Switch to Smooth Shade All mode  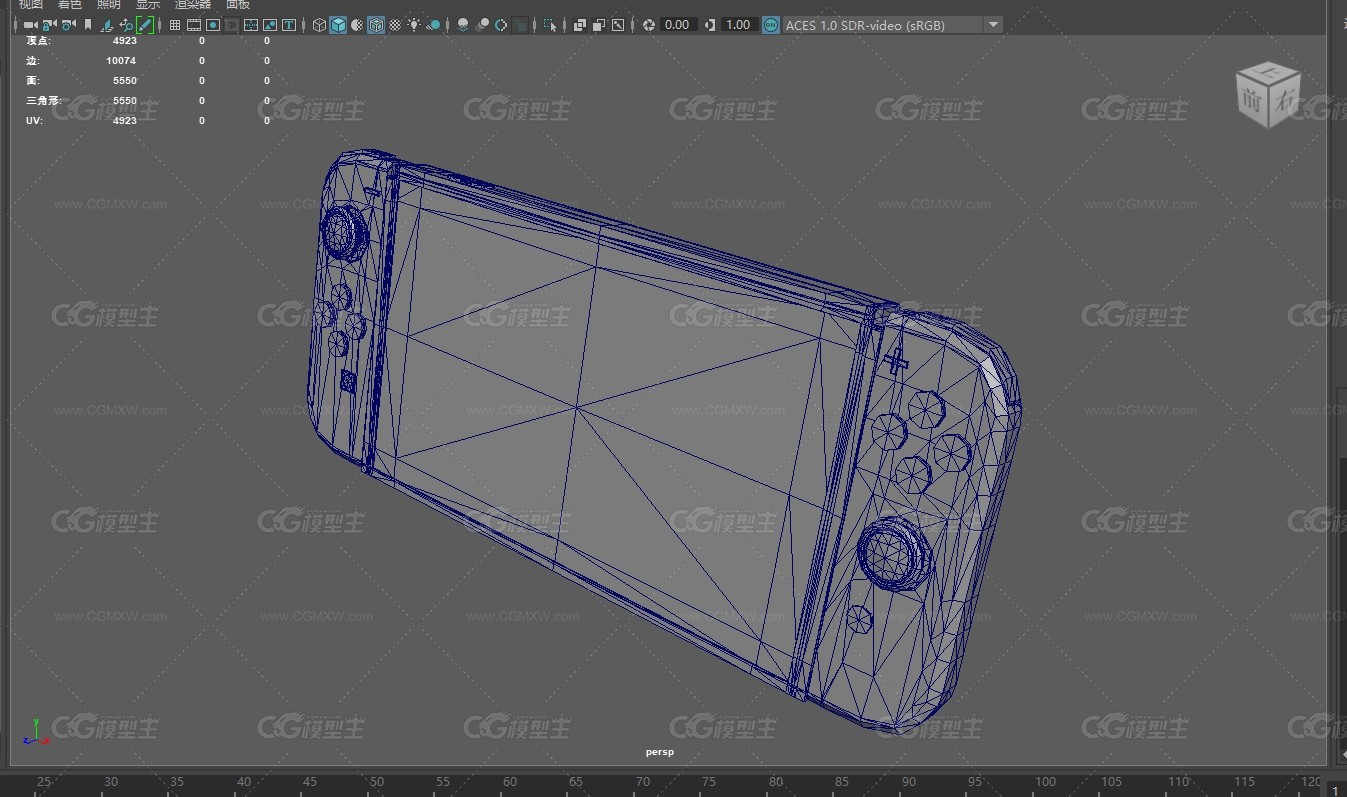(x=338, y=25)
